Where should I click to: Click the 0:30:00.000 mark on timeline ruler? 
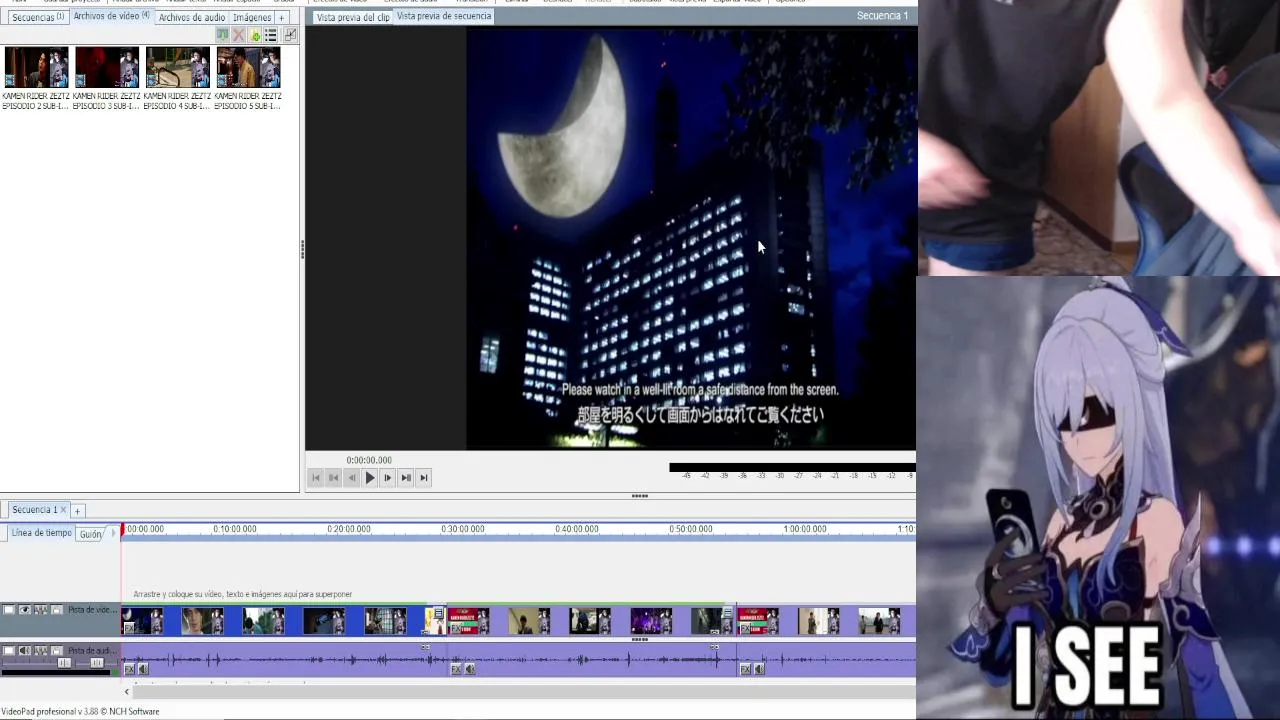point(463,529)
